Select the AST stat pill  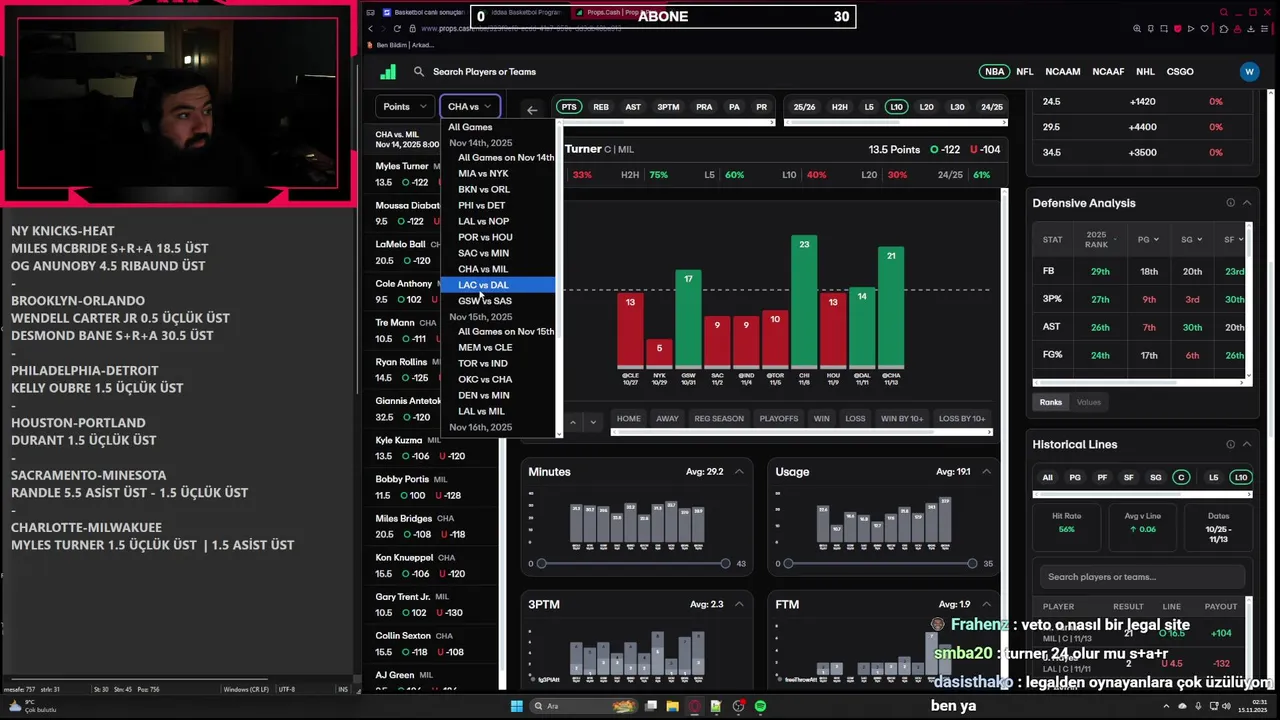click(x=633, y=107)
